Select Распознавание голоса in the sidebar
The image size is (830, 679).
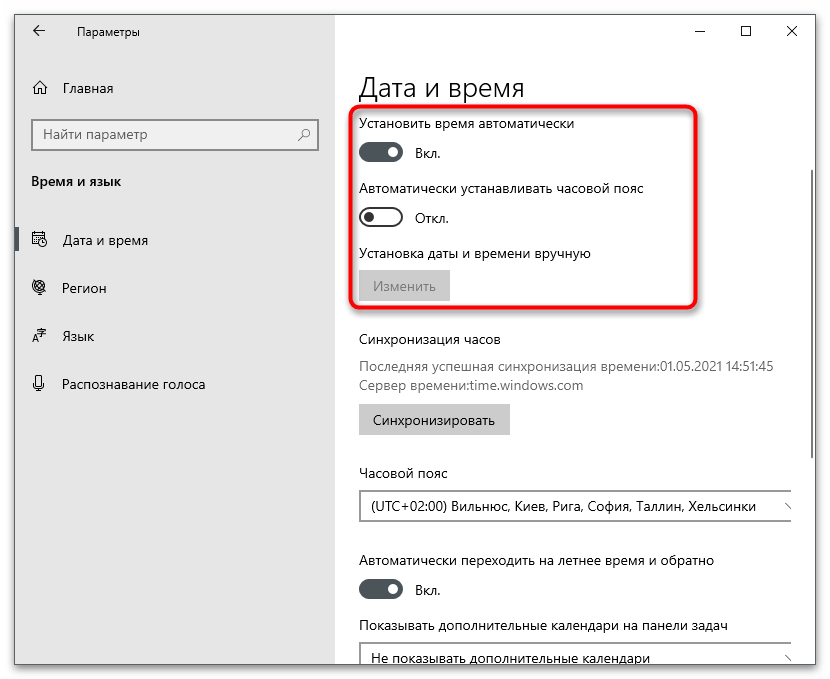click(133, 384)
